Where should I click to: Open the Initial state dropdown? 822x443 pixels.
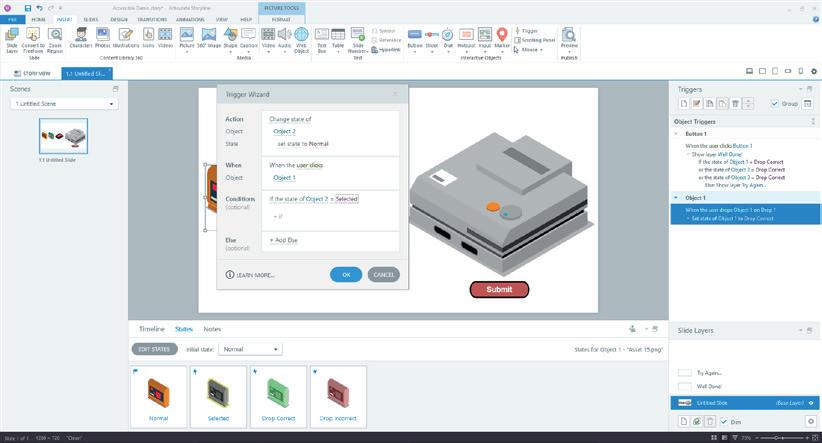250,349
